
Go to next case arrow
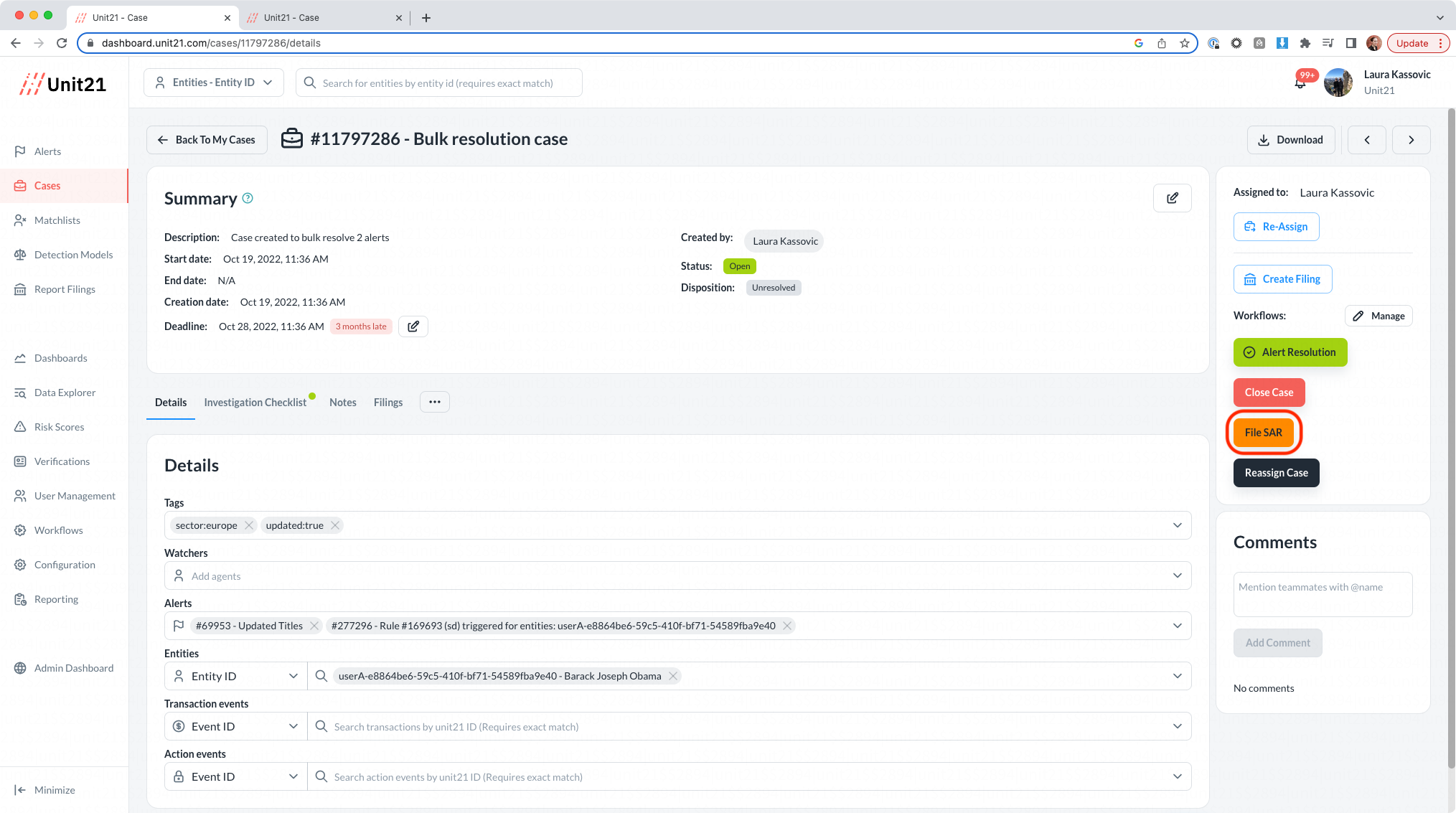point(1411,140)
